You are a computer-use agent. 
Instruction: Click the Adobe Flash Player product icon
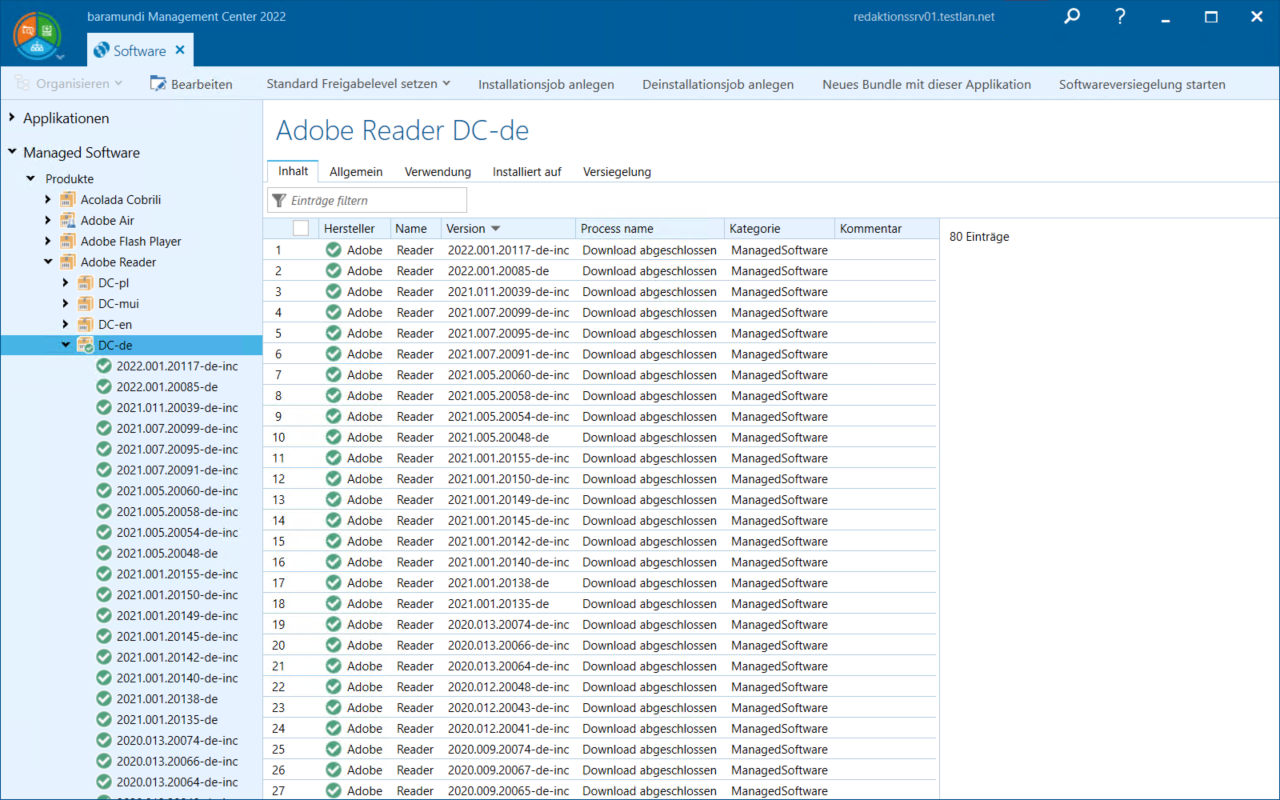pyautogui.click(x=68, y=241)
